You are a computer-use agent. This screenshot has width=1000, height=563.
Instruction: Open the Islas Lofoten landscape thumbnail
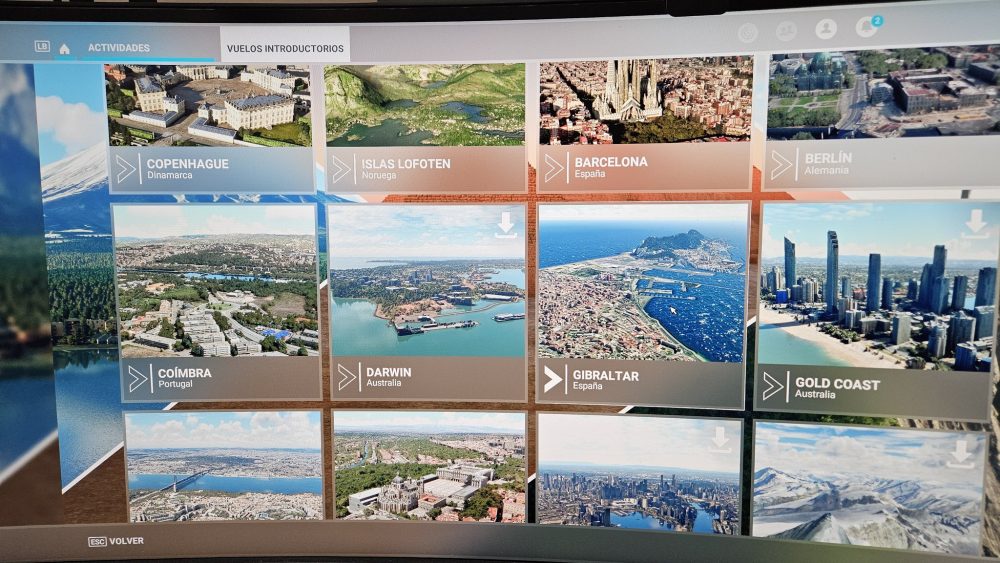click(425, 105)
